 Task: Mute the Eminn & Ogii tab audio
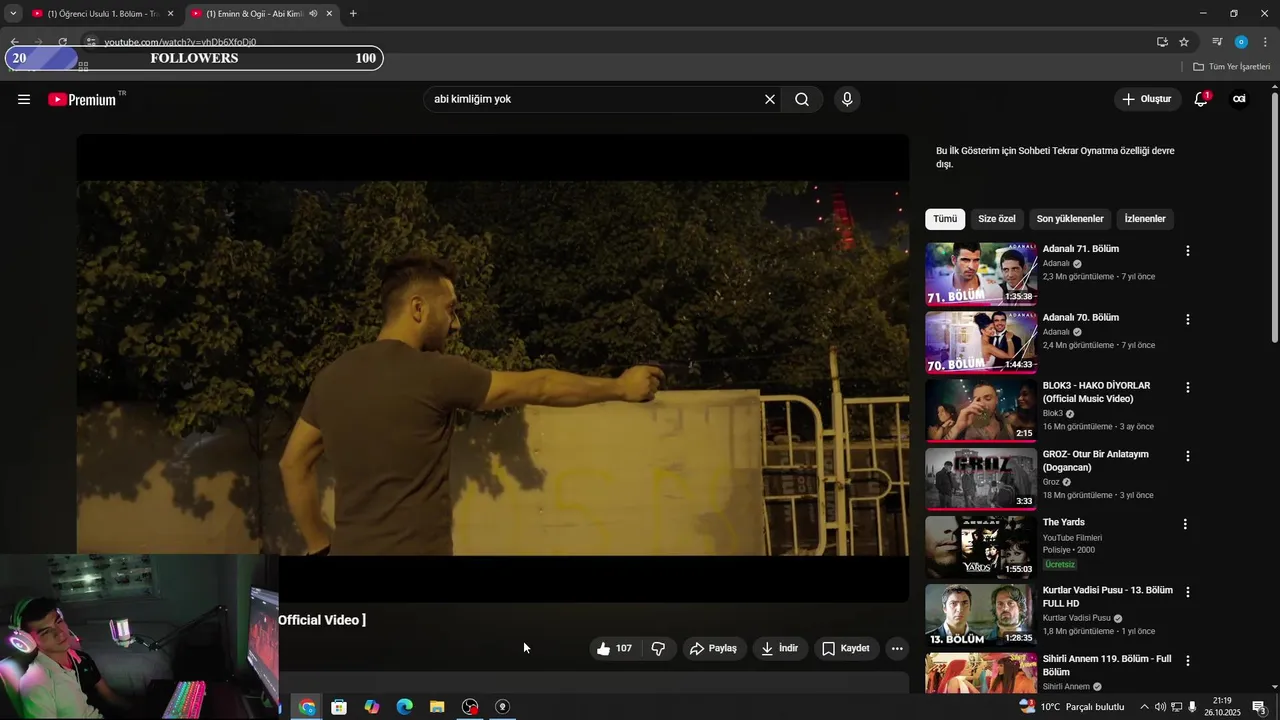coord(313,14)
